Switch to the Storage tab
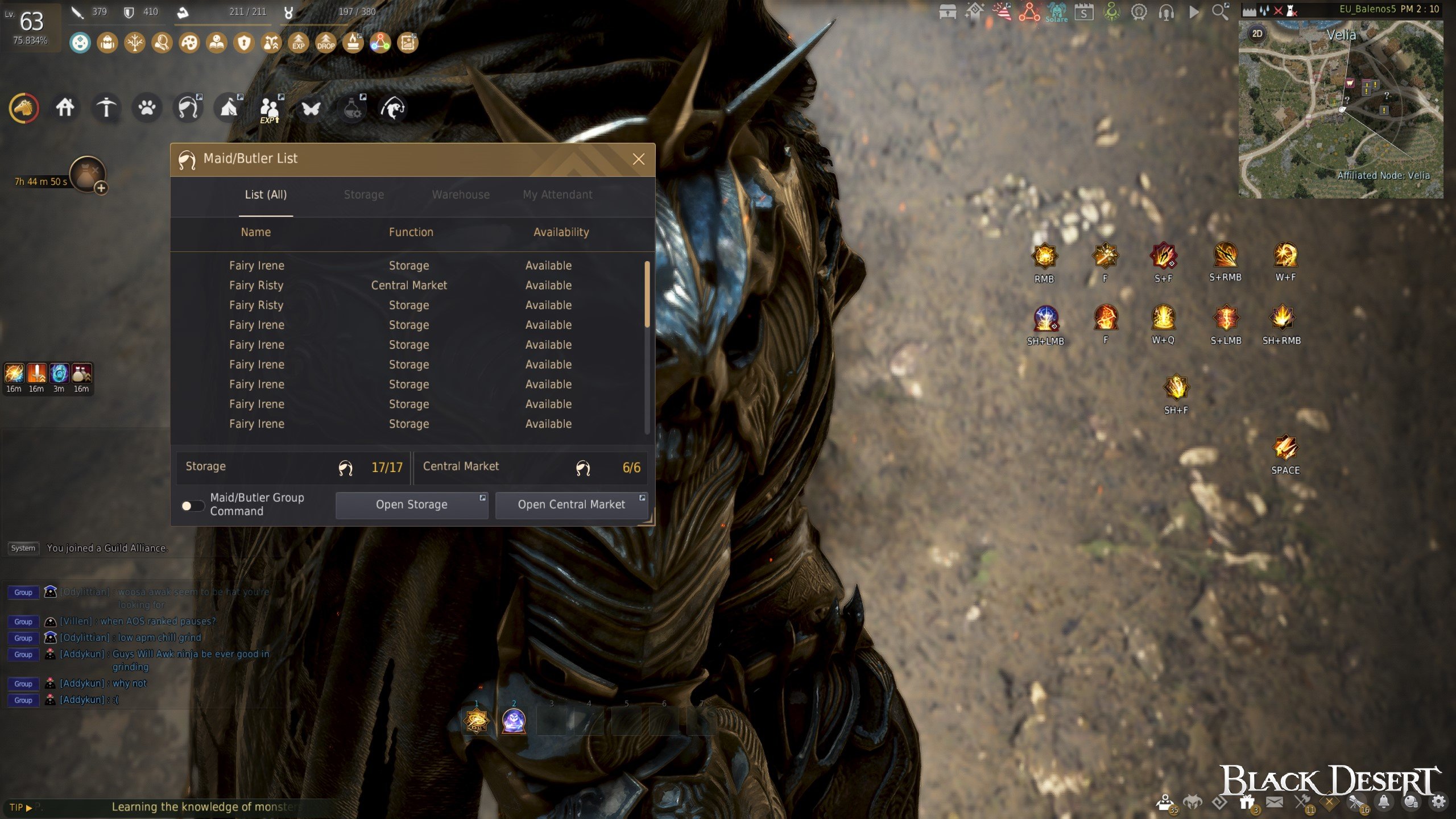This screenshot has width=1456, height=819. pos(364,195)
